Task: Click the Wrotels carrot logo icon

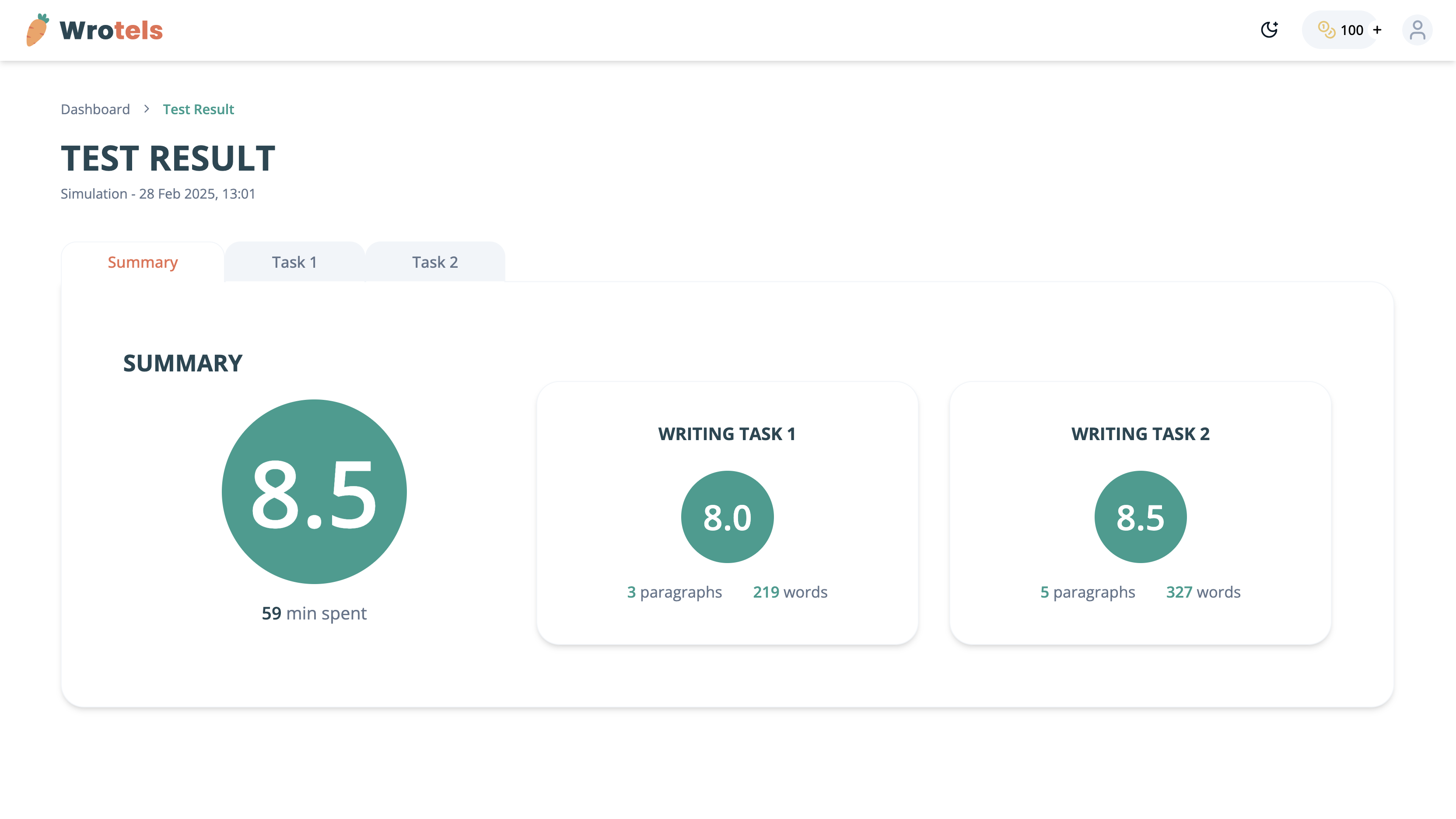Action: click(x=37, y=30)
